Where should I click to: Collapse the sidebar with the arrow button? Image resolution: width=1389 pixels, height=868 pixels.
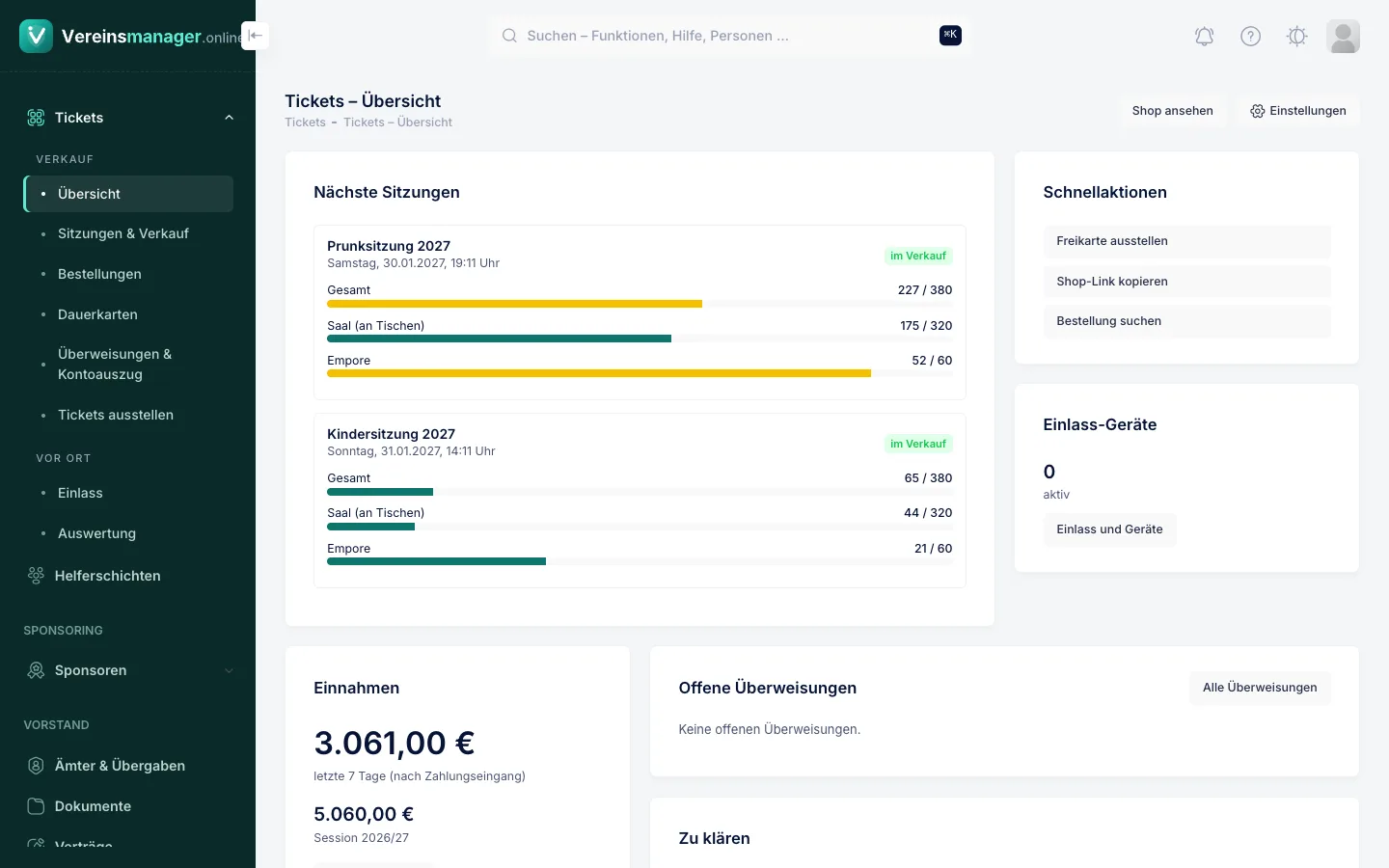click(255, 36)
